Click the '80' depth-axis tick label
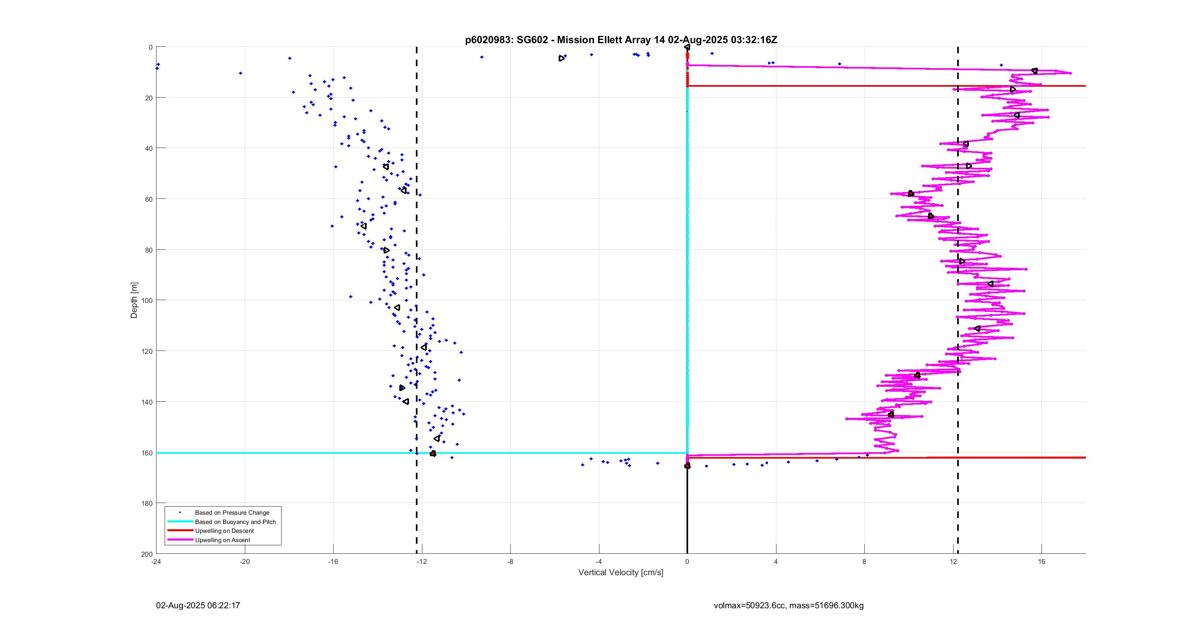Image resolution: width=1200 pixels, height=622 pixels. point(148,250)
